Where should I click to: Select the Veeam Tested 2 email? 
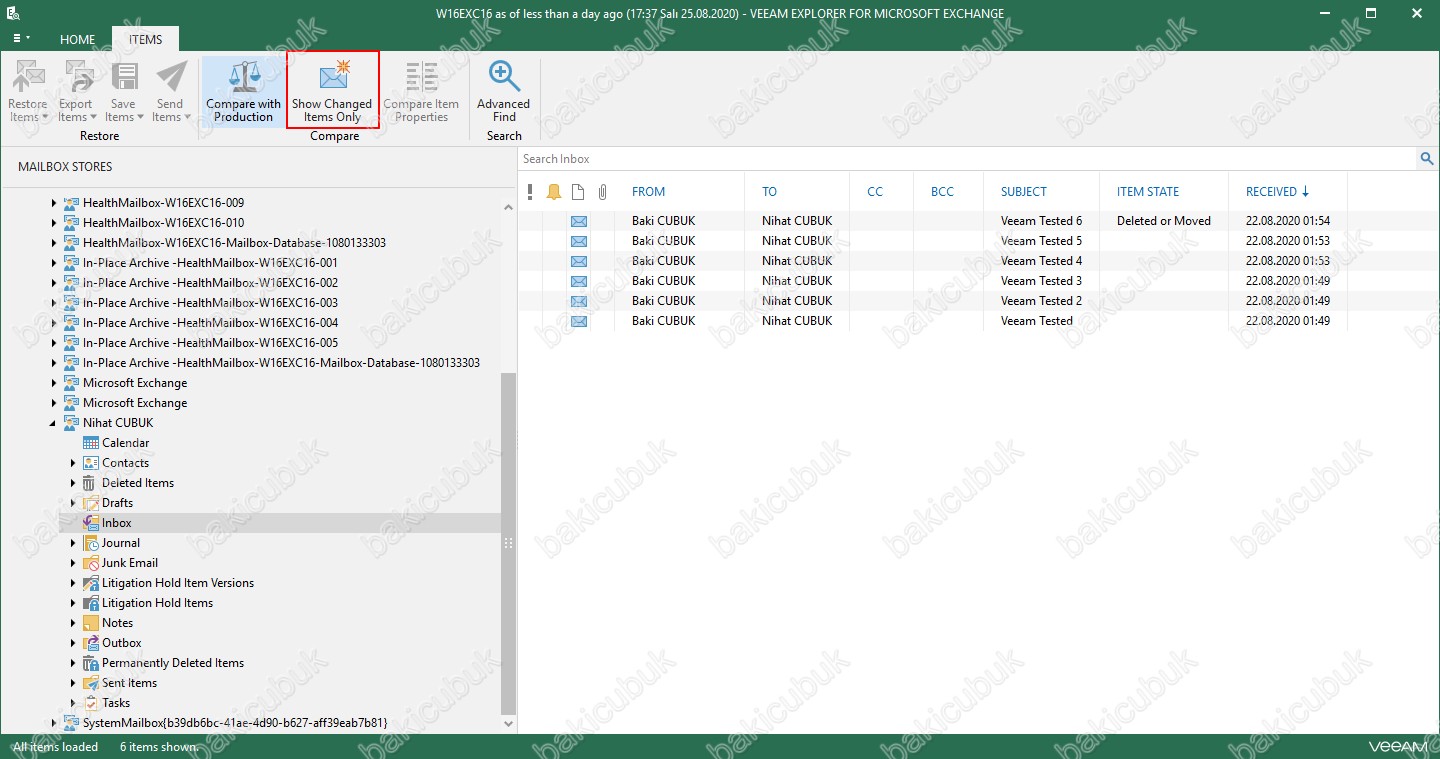[933, 301]
